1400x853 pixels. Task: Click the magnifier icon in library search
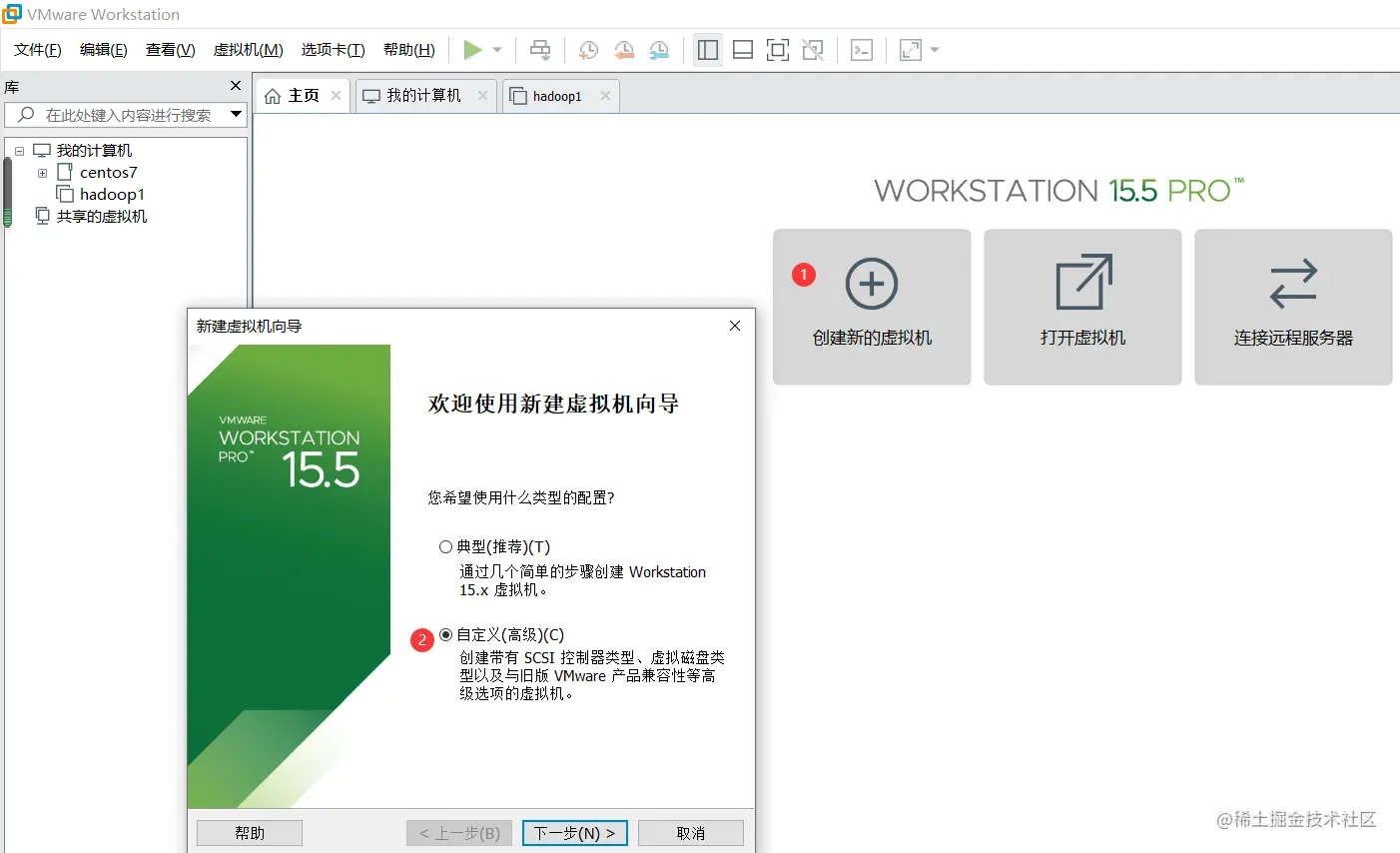26,114
